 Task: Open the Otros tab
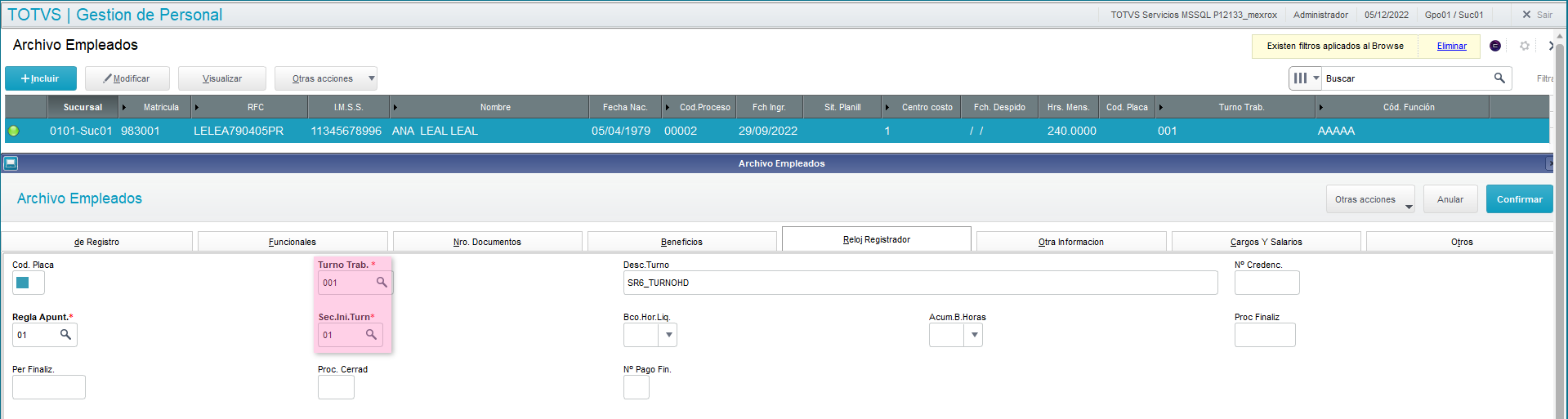1461,242
